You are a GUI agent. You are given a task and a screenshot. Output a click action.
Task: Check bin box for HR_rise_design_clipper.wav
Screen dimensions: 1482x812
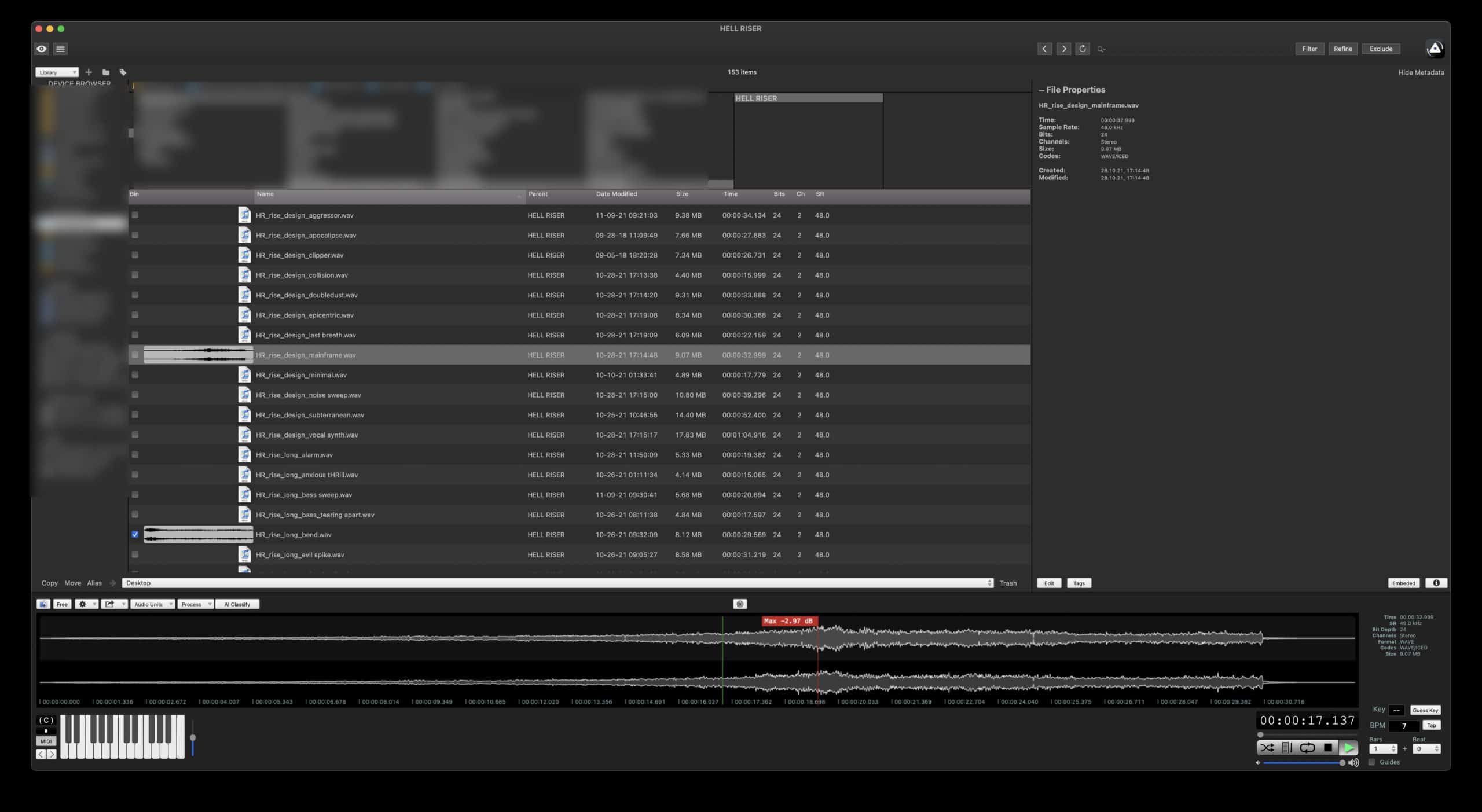click(x=135, y=255)
